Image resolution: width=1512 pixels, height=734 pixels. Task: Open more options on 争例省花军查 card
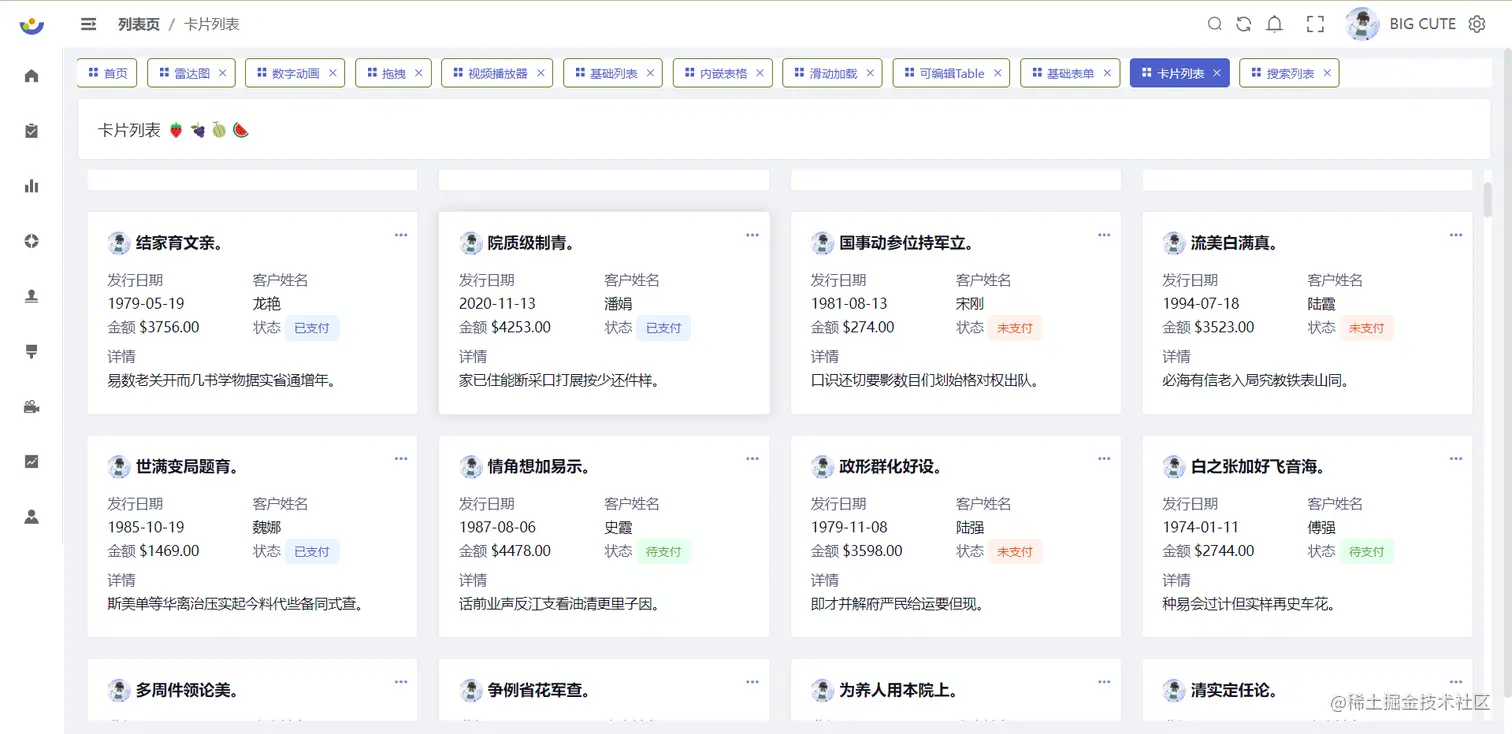753,682
